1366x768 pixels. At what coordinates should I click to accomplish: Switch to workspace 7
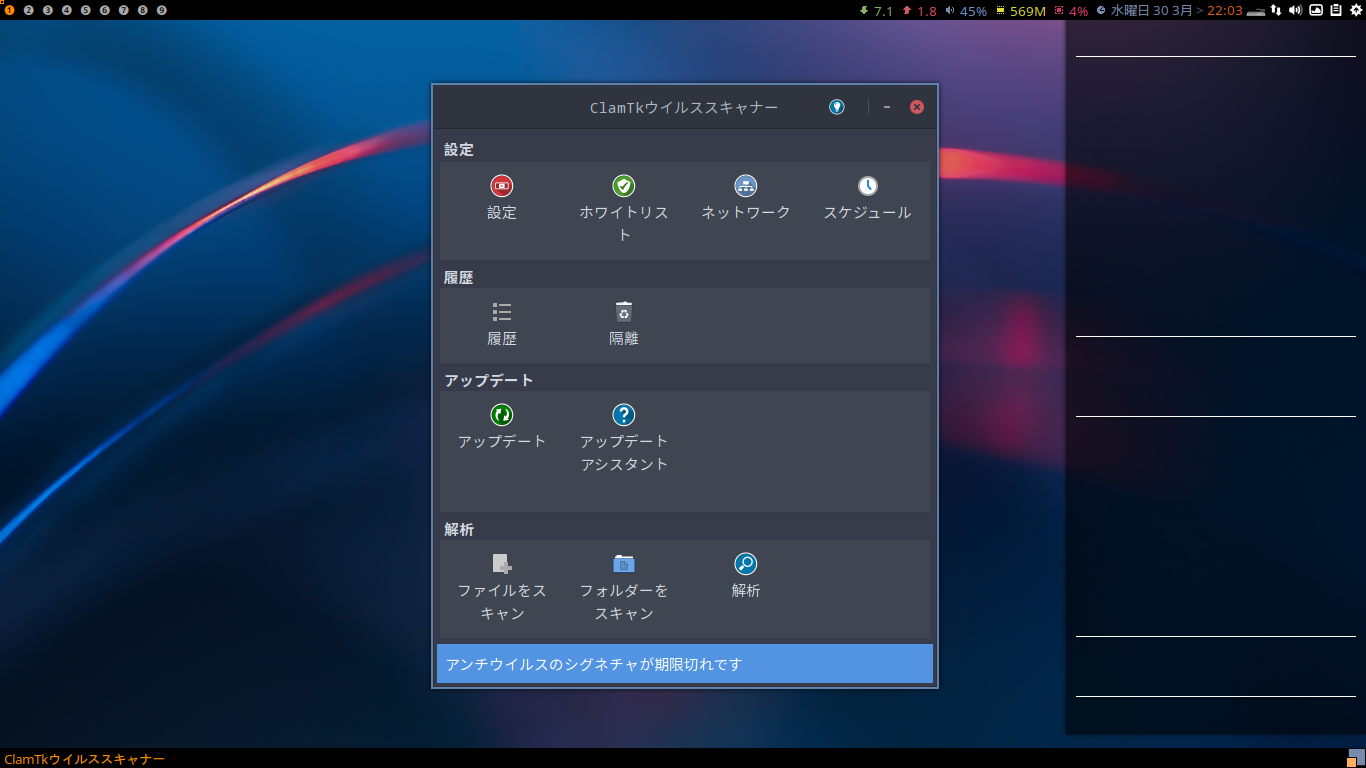click(124, 10)
